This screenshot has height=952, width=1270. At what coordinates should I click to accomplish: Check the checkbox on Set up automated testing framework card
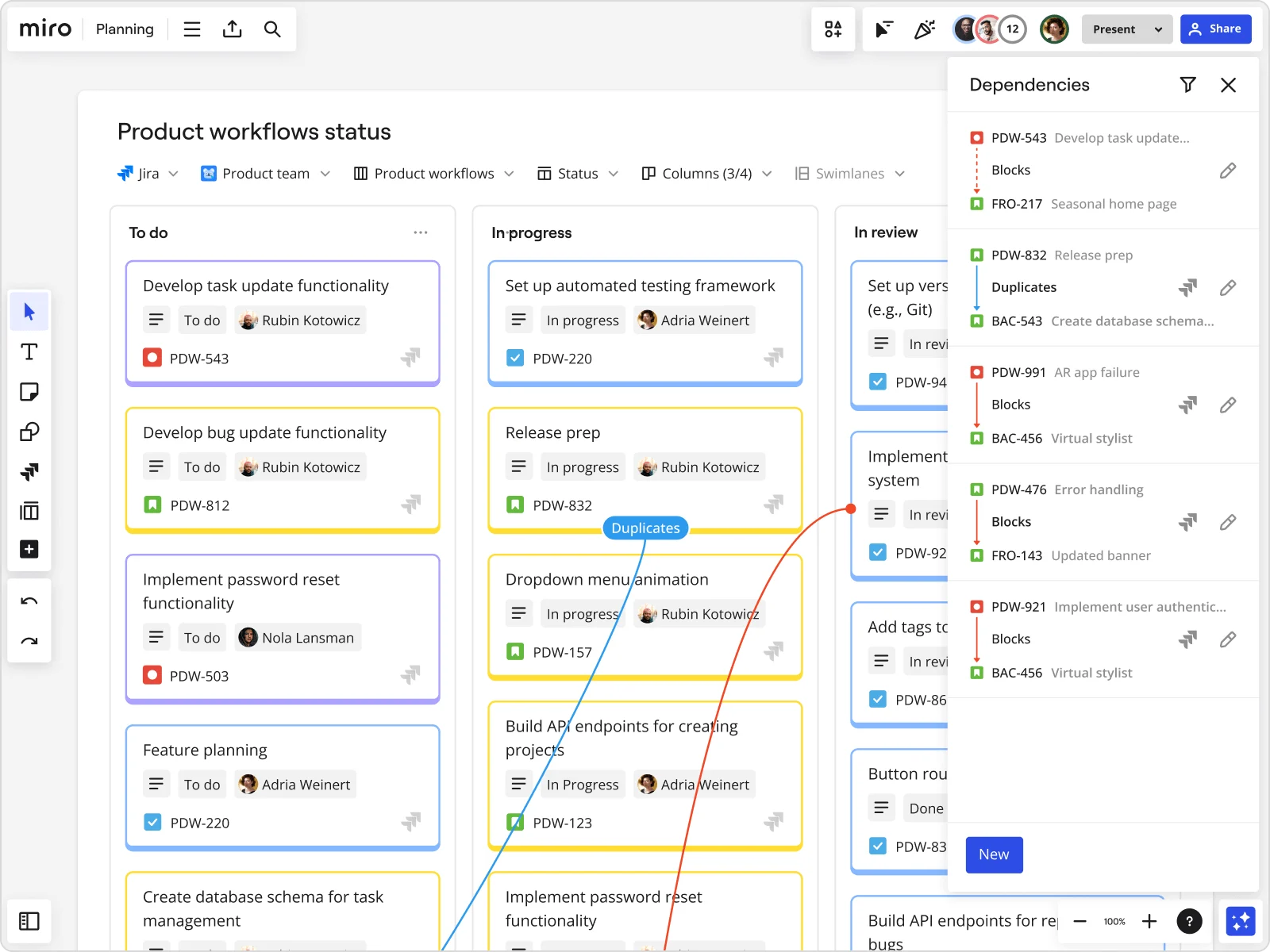(x=515, y=358)
